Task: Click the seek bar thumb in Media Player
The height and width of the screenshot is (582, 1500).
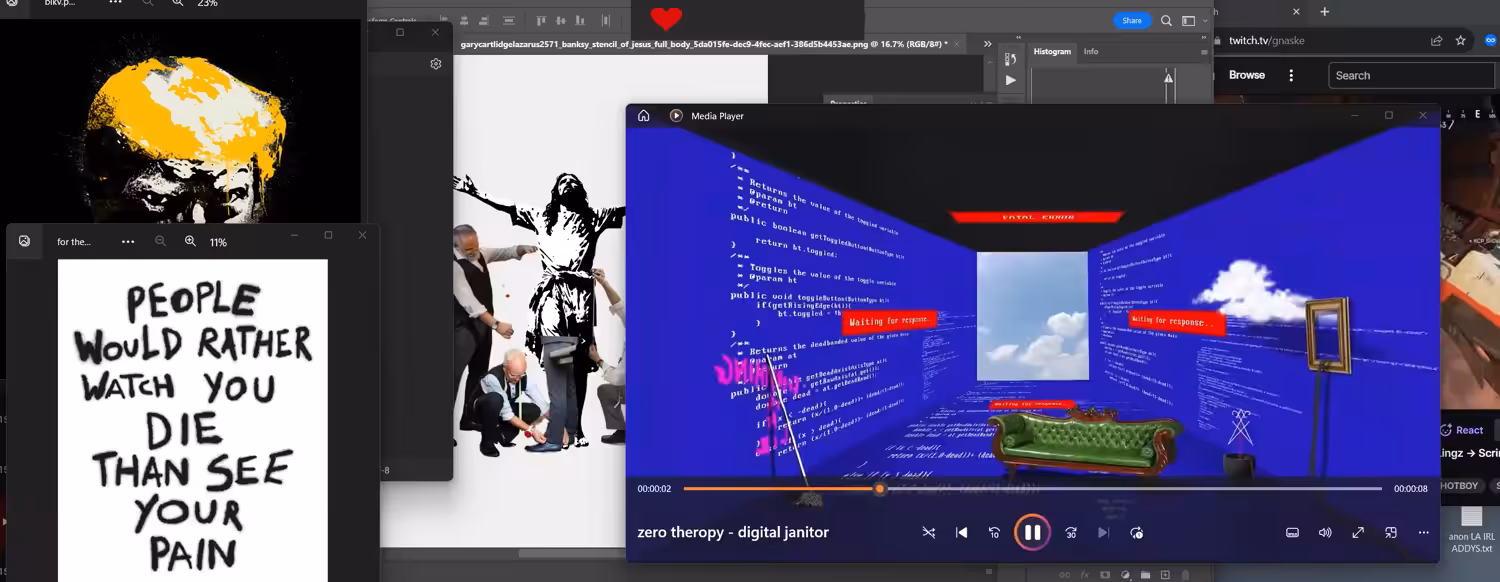Action: 880,489
